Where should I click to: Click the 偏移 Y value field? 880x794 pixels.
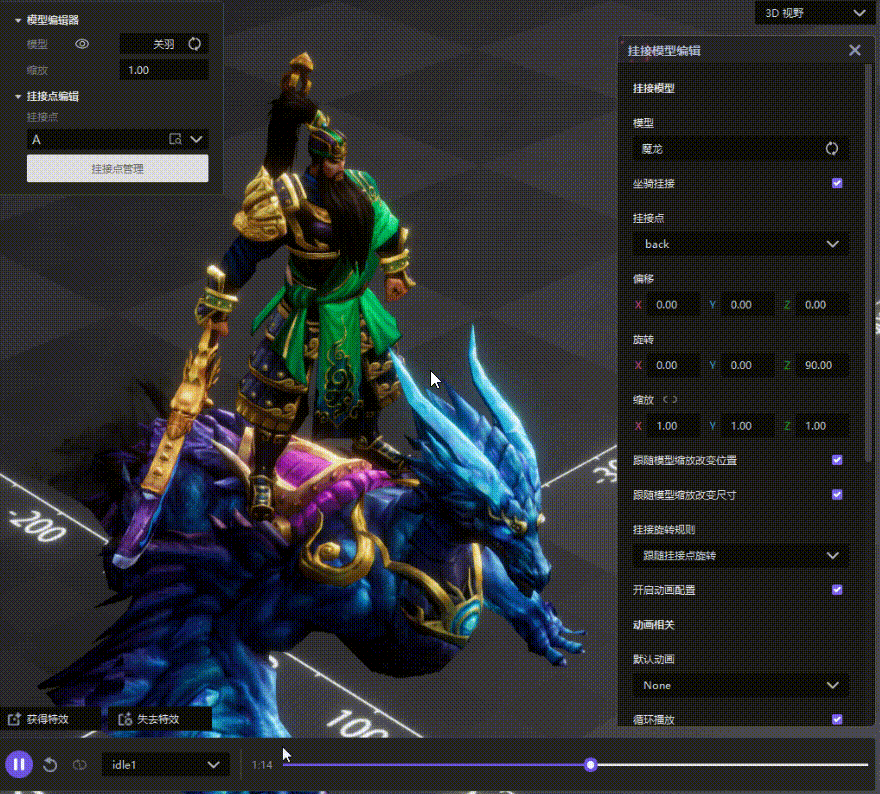point(748,305)
